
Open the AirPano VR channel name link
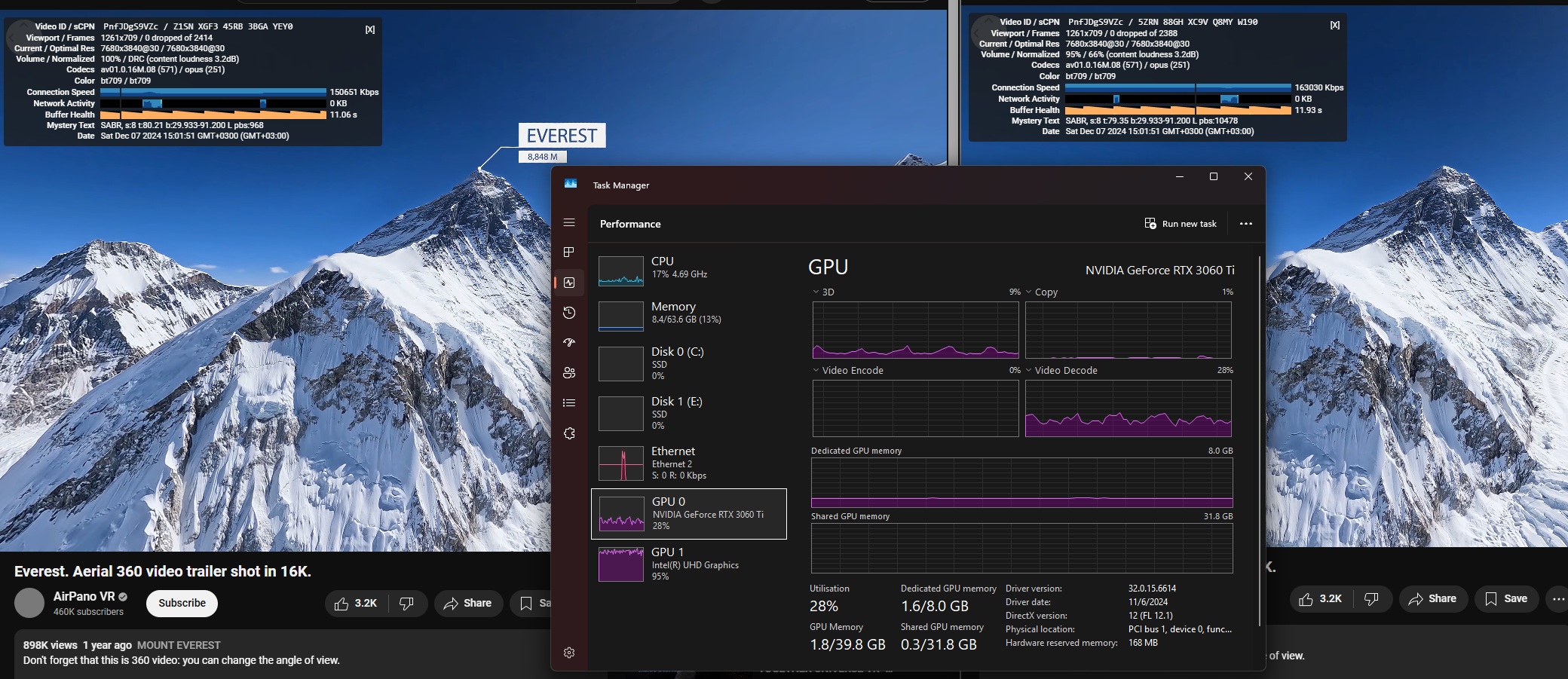click(84, 597)
